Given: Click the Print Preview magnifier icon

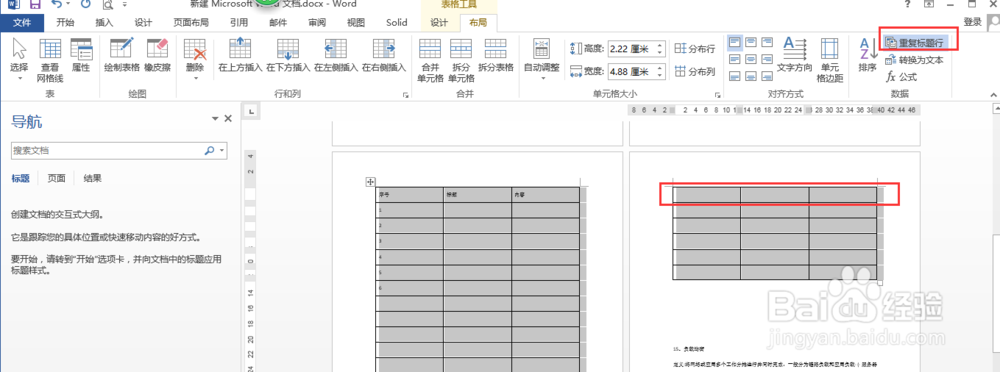Looking at the screenshot, I should click(108, 4).
